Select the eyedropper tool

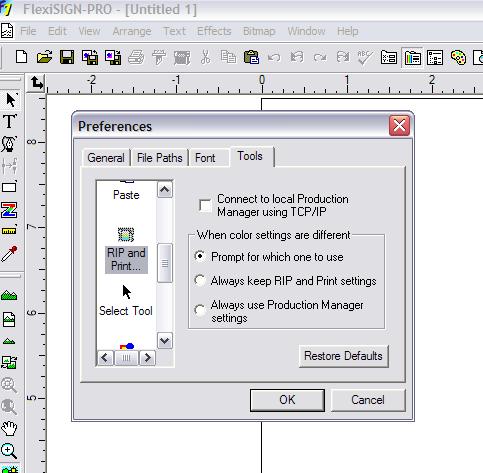pyautogui.click(x=9, y=254)
